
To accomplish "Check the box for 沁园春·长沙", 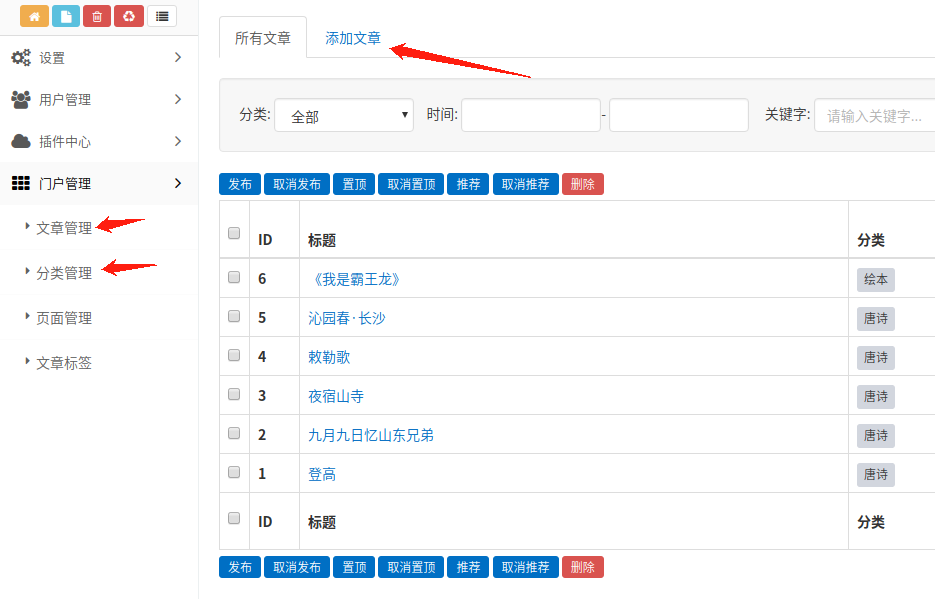I will point(234,316).
